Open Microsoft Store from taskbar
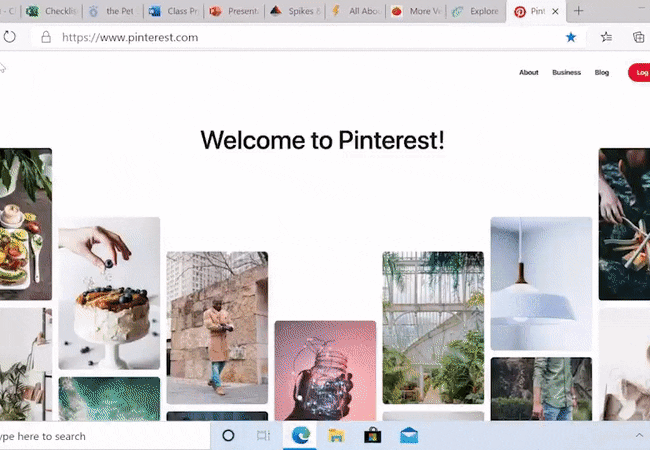650x450 pixels. click(373, 435)
